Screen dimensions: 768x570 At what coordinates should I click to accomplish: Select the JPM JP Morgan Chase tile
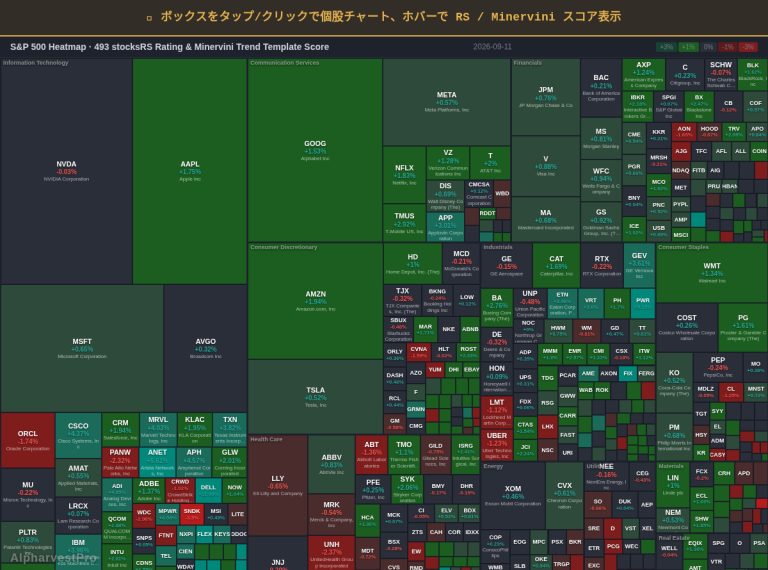click(546, 97)
